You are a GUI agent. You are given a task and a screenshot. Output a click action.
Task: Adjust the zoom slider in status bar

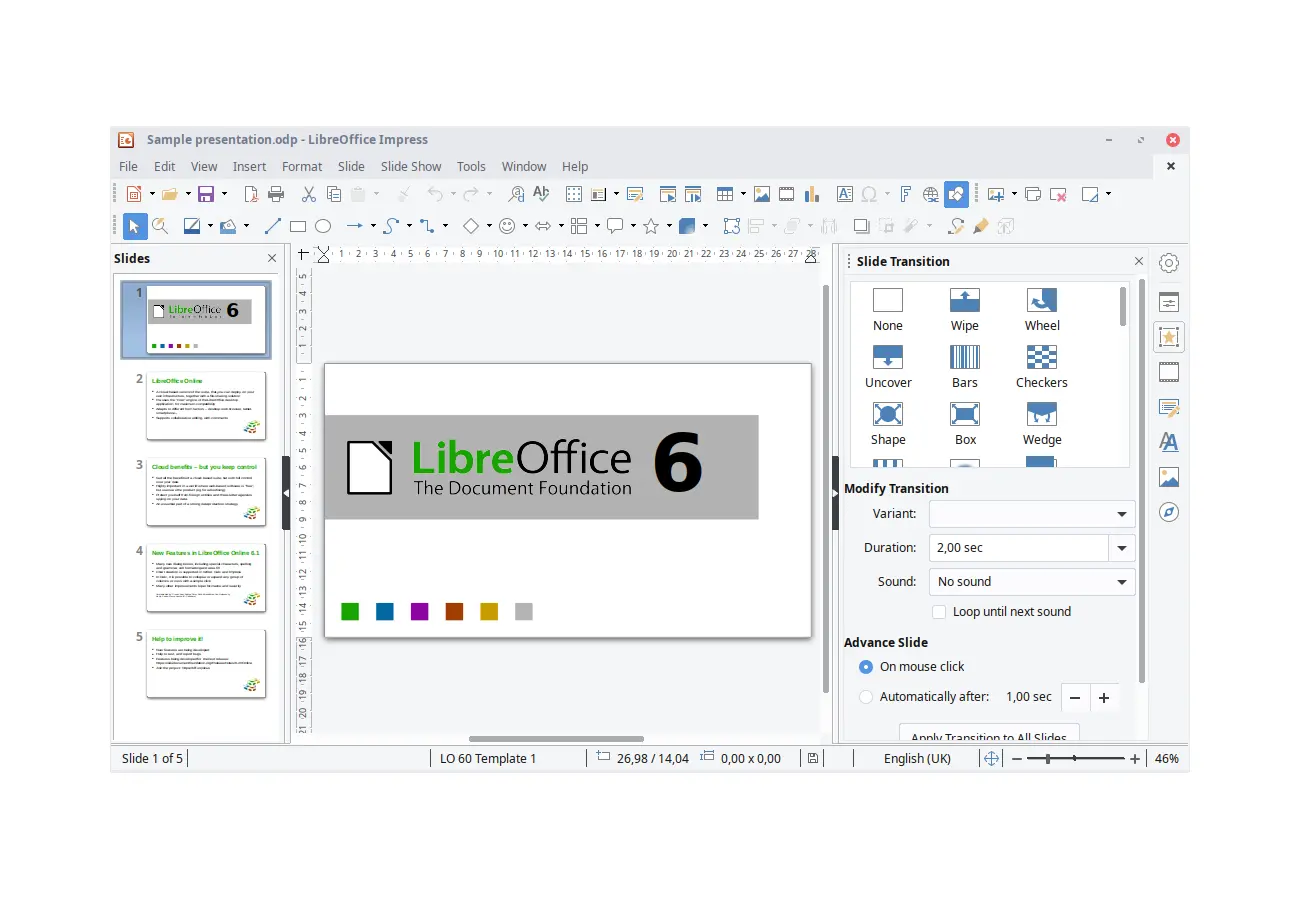[x=1074, y=759]
